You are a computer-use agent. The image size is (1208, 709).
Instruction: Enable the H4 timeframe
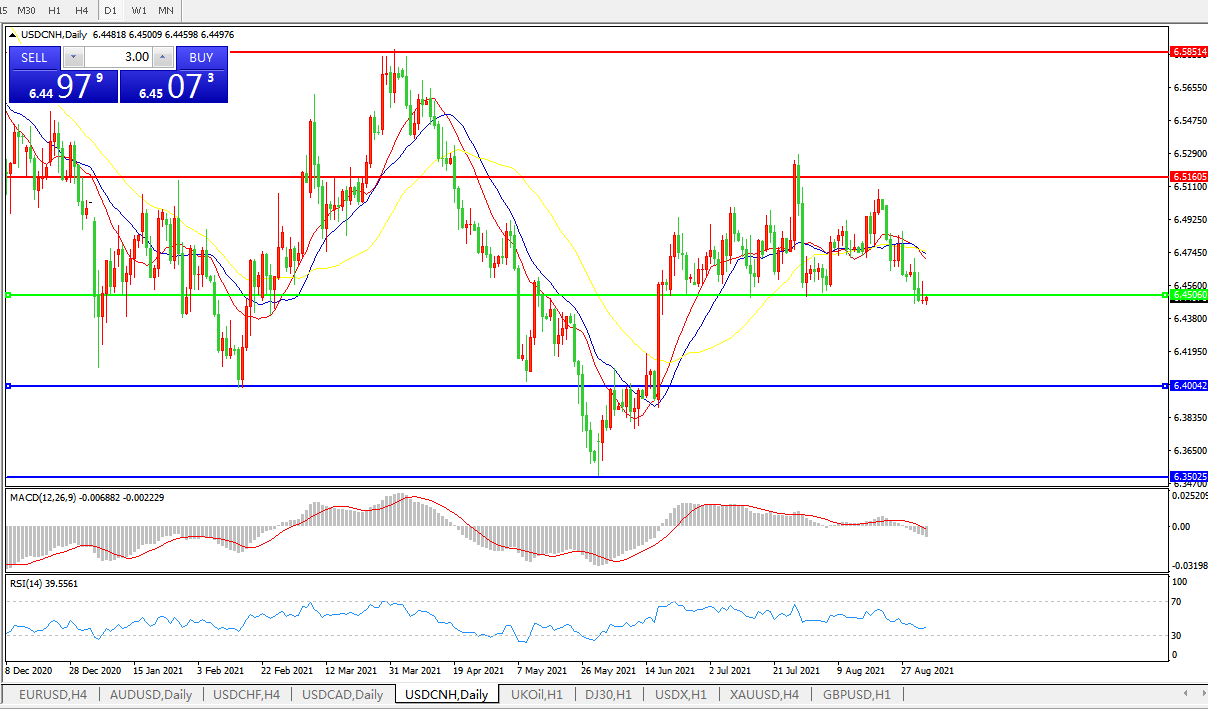(x=82, y=10)
